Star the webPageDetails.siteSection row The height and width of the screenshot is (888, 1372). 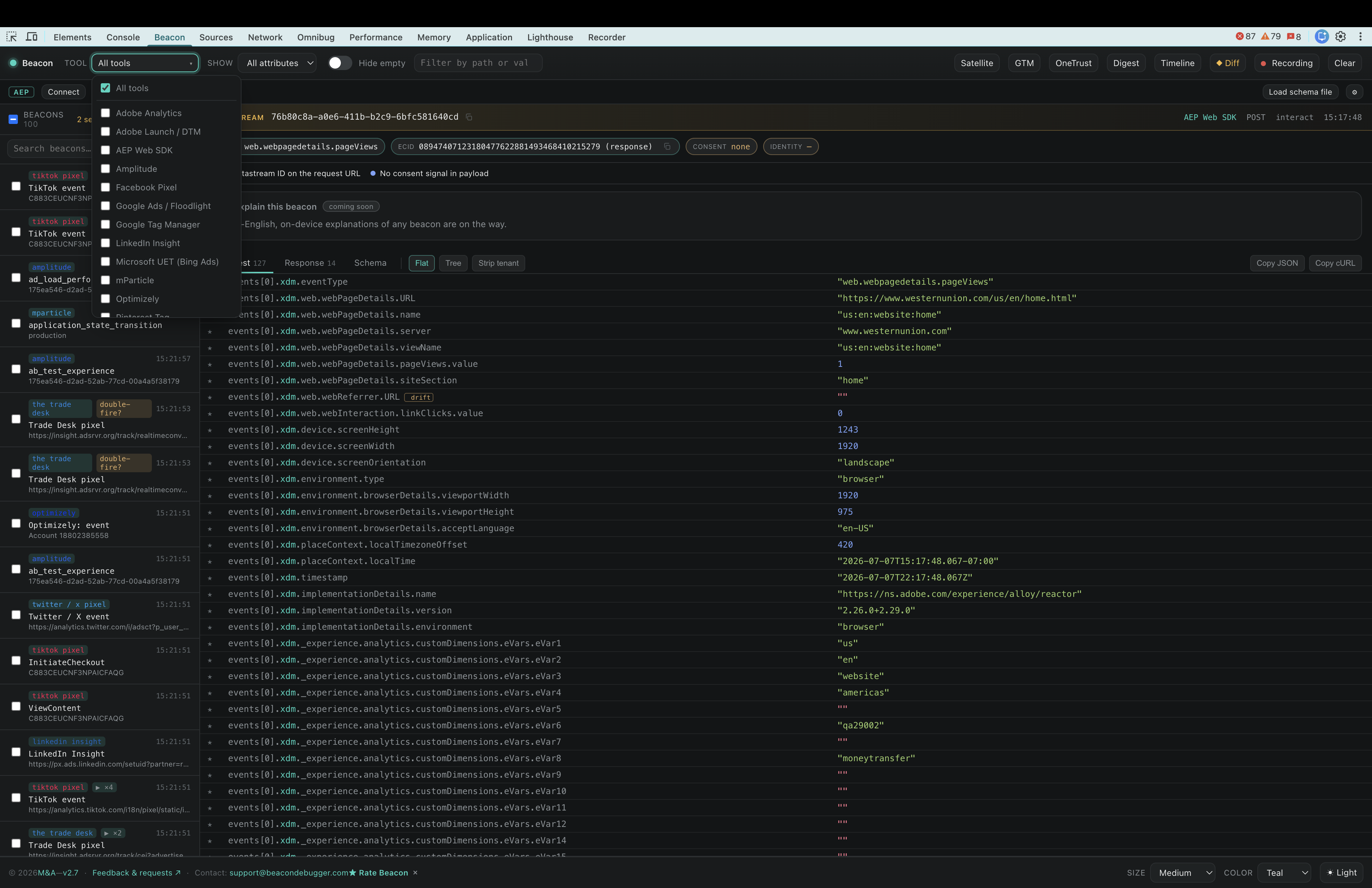210,381
